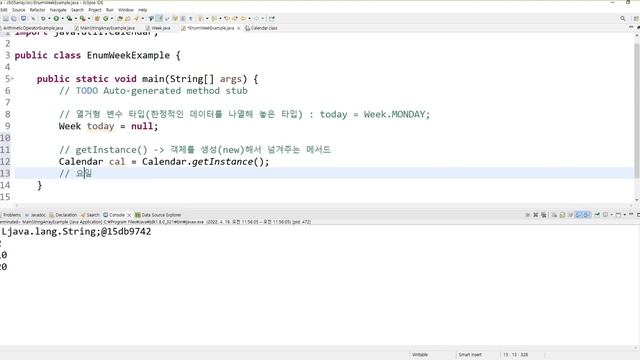Open the Open Console dropdown arrow

click(x=624, y=215)
